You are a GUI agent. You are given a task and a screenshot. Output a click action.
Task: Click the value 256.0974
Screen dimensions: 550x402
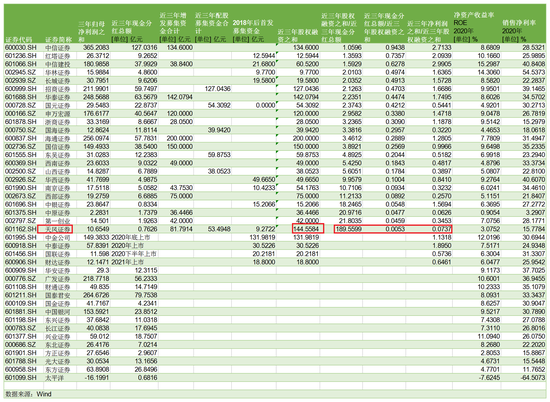pyautogui.click(x=96, y=138)
